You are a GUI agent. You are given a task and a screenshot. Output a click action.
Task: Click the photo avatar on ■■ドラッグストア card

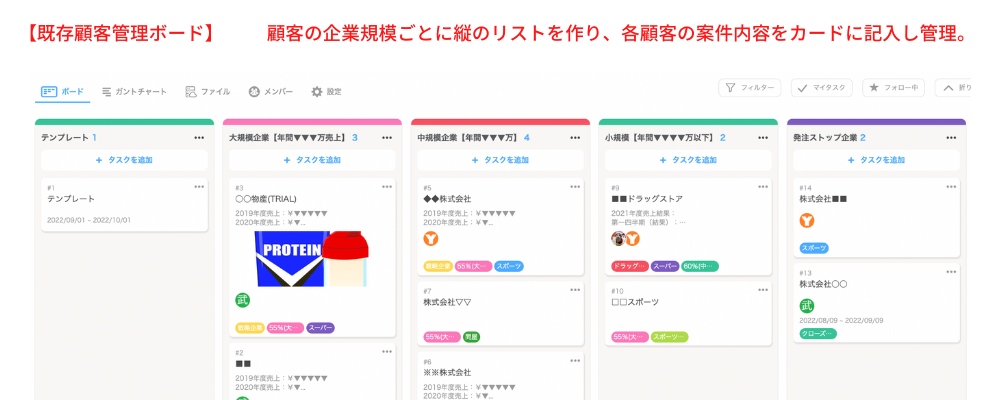coord(618,239)
